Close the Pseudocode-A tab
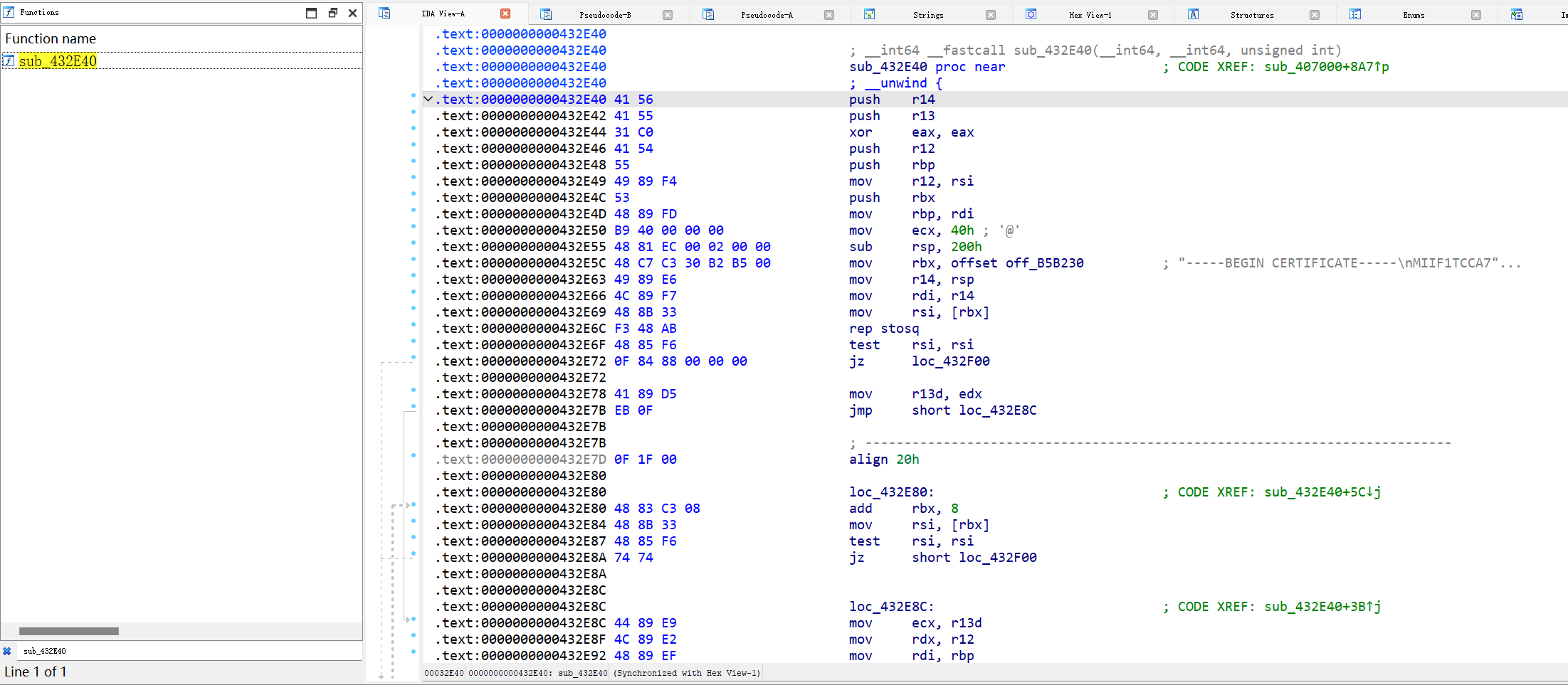Viewport: 1568px width, 685px height. pyautogui.click(x=829, y=15)
